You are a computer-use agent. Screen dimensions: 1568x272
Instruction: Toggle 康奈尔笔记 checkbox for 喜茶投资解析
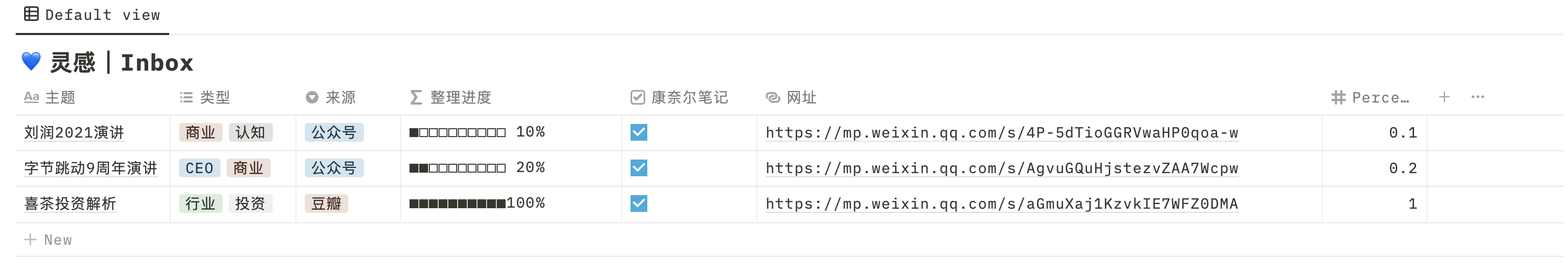[638, 203]
